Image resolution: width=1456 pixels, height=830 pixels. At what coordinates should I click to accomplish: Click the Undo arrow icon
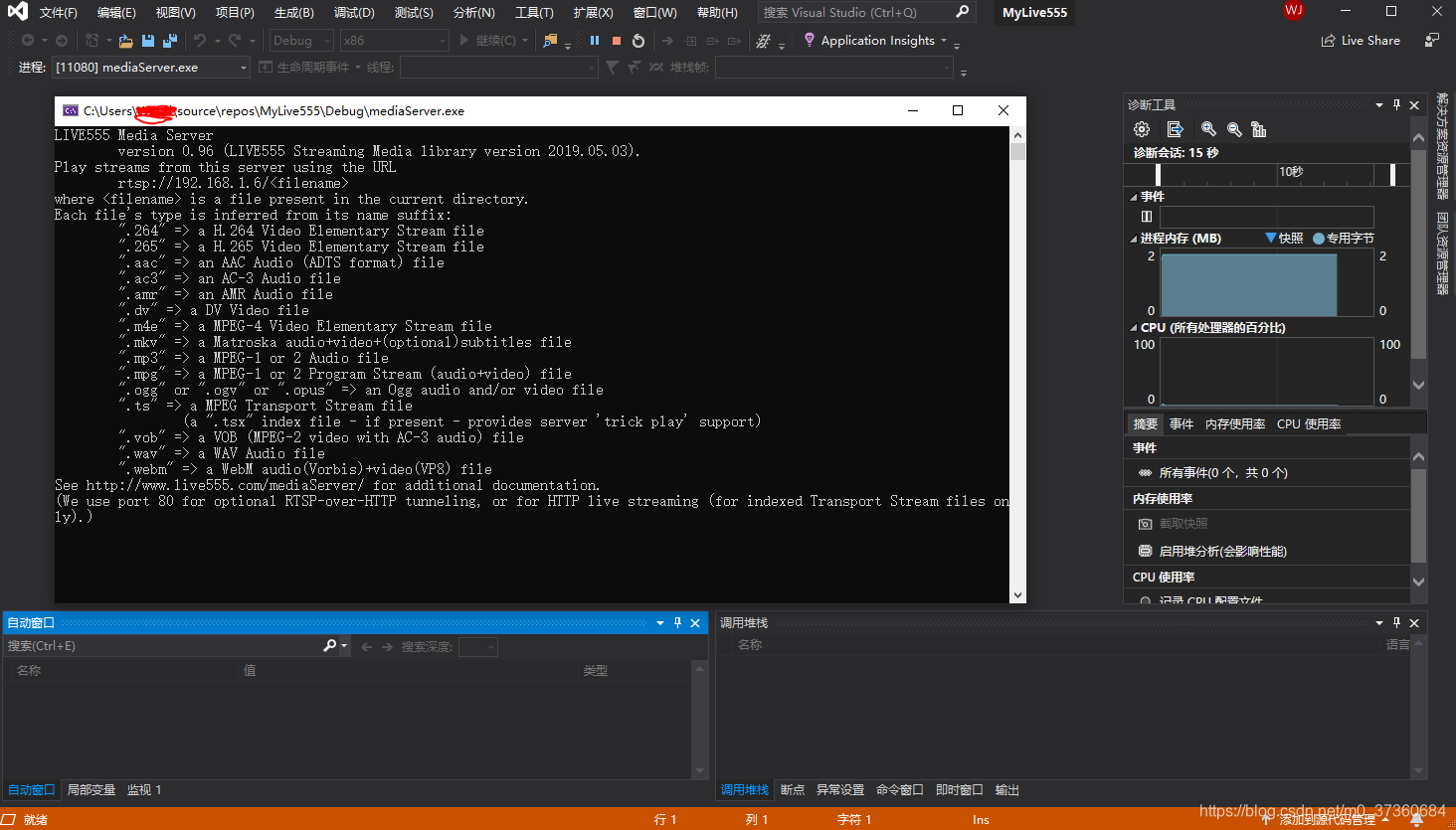click(x=200, y=41)
